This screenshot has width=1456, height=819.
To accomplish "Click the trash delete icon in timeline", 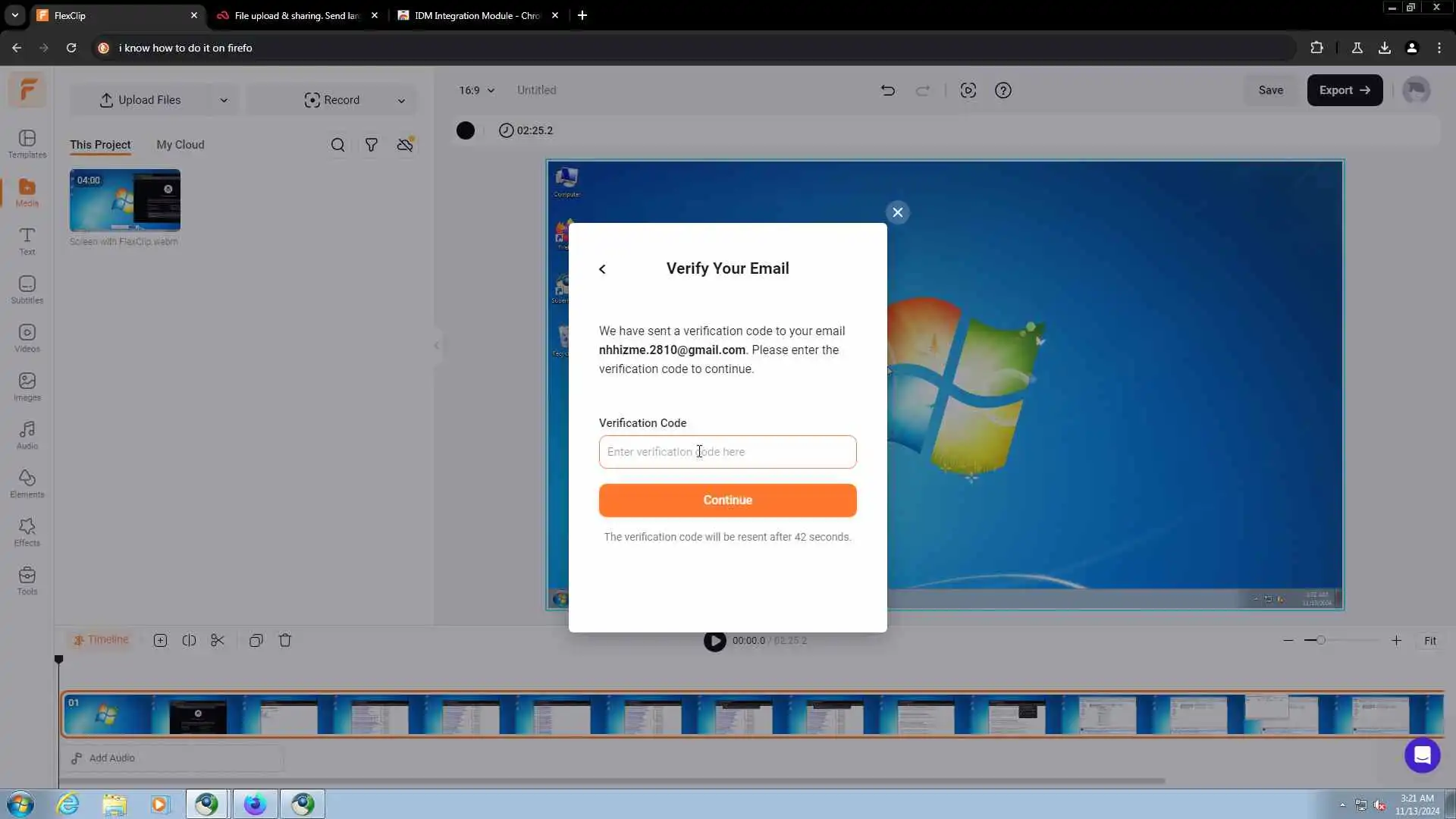I will [285, 641].
